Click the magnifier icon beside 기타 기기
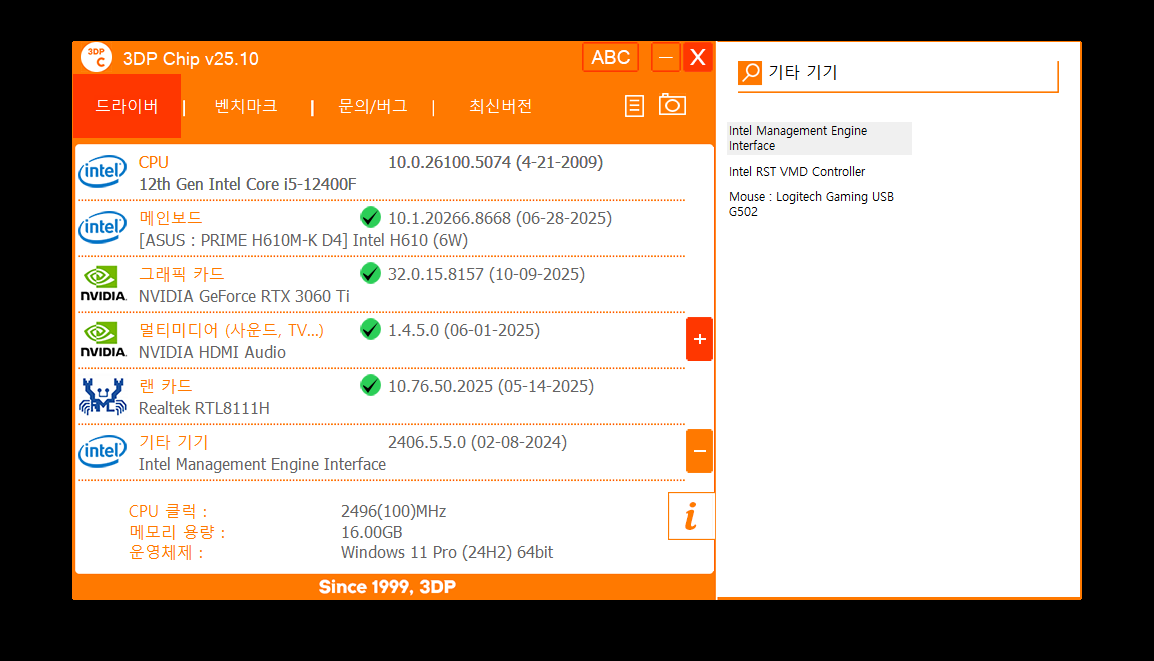This screenshot has height=661, width=1154. click(750, 73)
